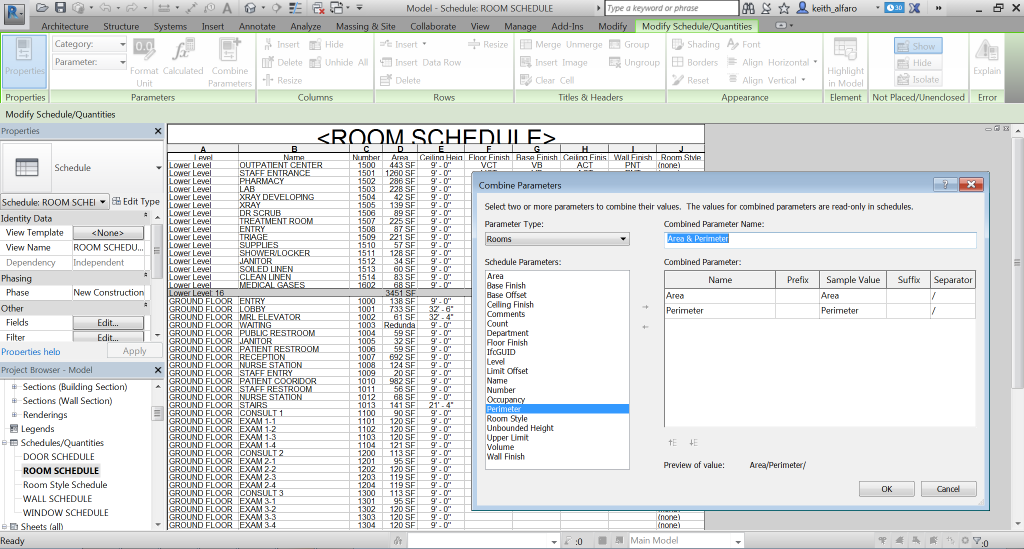Click Highlight in Model icon

click(x=845, y=62)
